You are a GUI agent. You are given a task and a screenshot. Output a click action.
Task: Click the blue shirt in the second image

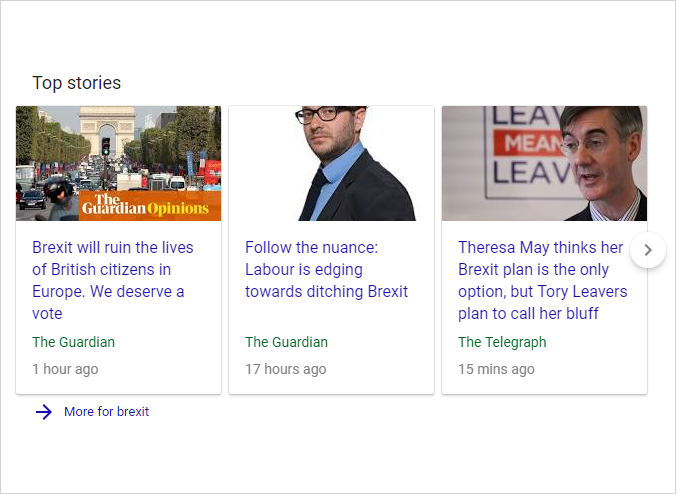pyautogui.click(x=336, y=179)
